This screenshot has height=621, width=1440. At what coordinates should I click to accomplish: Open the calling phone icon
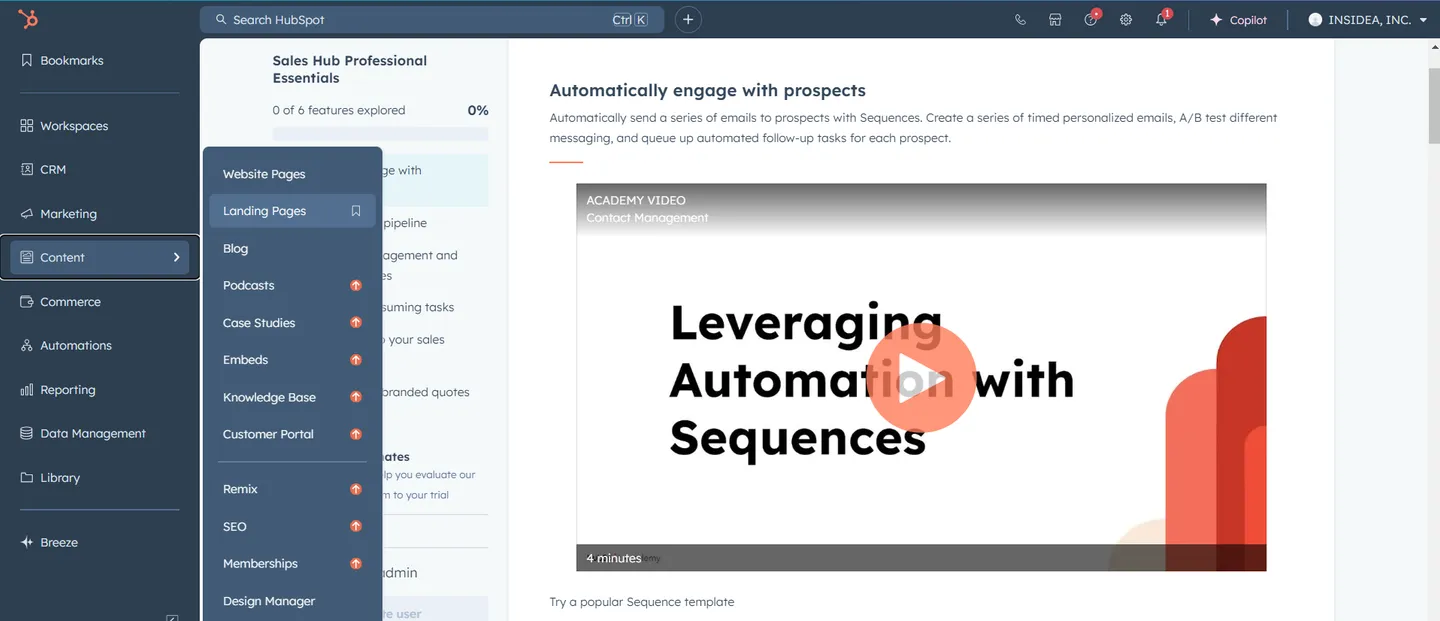click(1020, 20)
